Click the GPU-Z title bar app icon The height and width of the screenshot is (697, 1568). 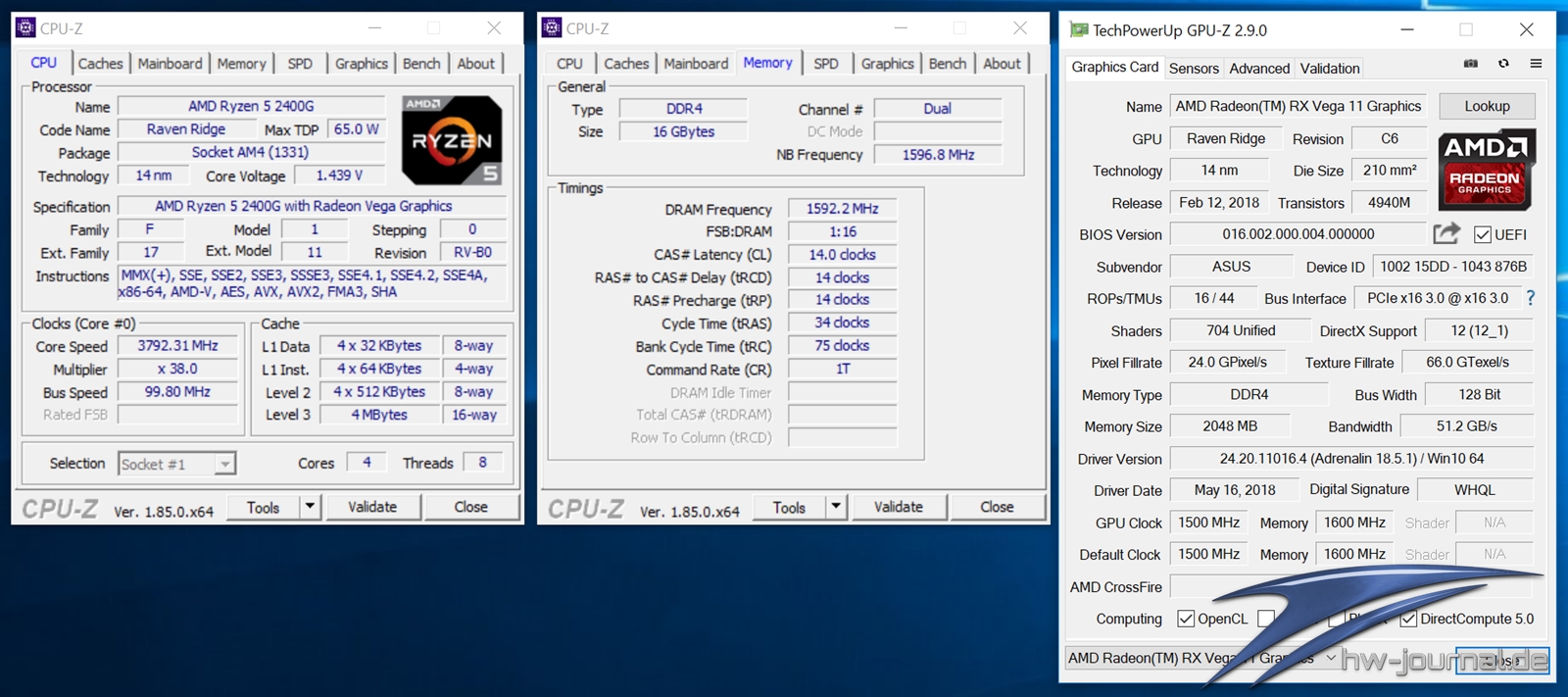tap(1079, 30)
